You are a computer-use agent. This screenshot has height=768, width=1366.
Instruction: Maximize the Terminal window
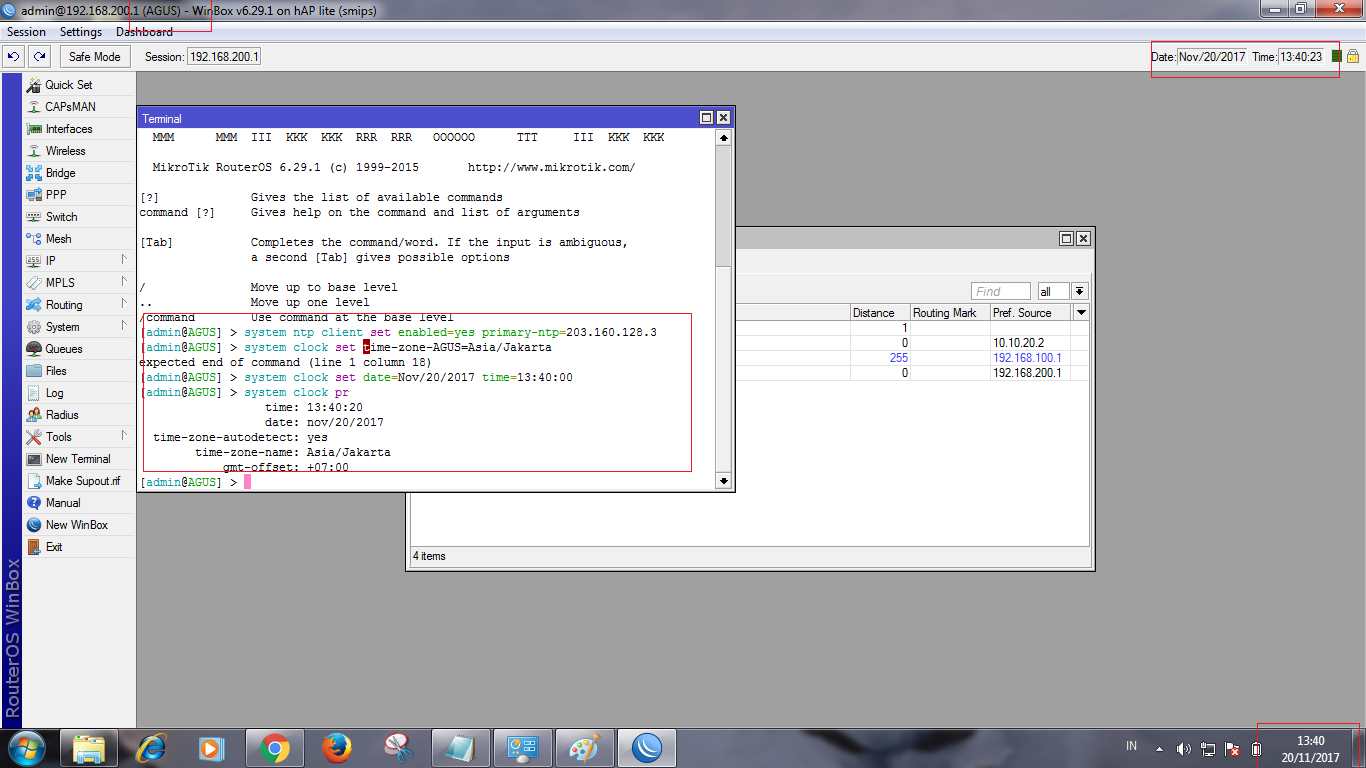[707, 118]
